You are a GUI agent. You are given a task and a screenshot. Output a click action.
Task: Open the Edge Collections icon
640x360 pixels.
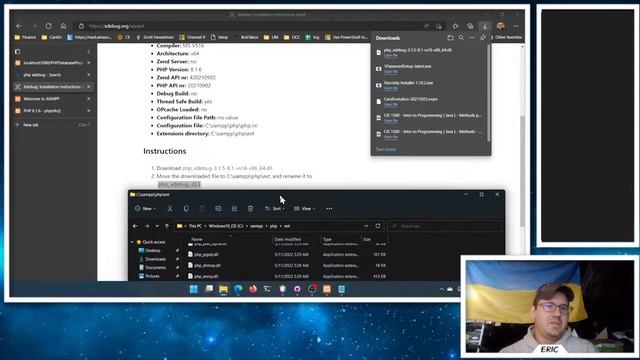[x=470, y=26]
